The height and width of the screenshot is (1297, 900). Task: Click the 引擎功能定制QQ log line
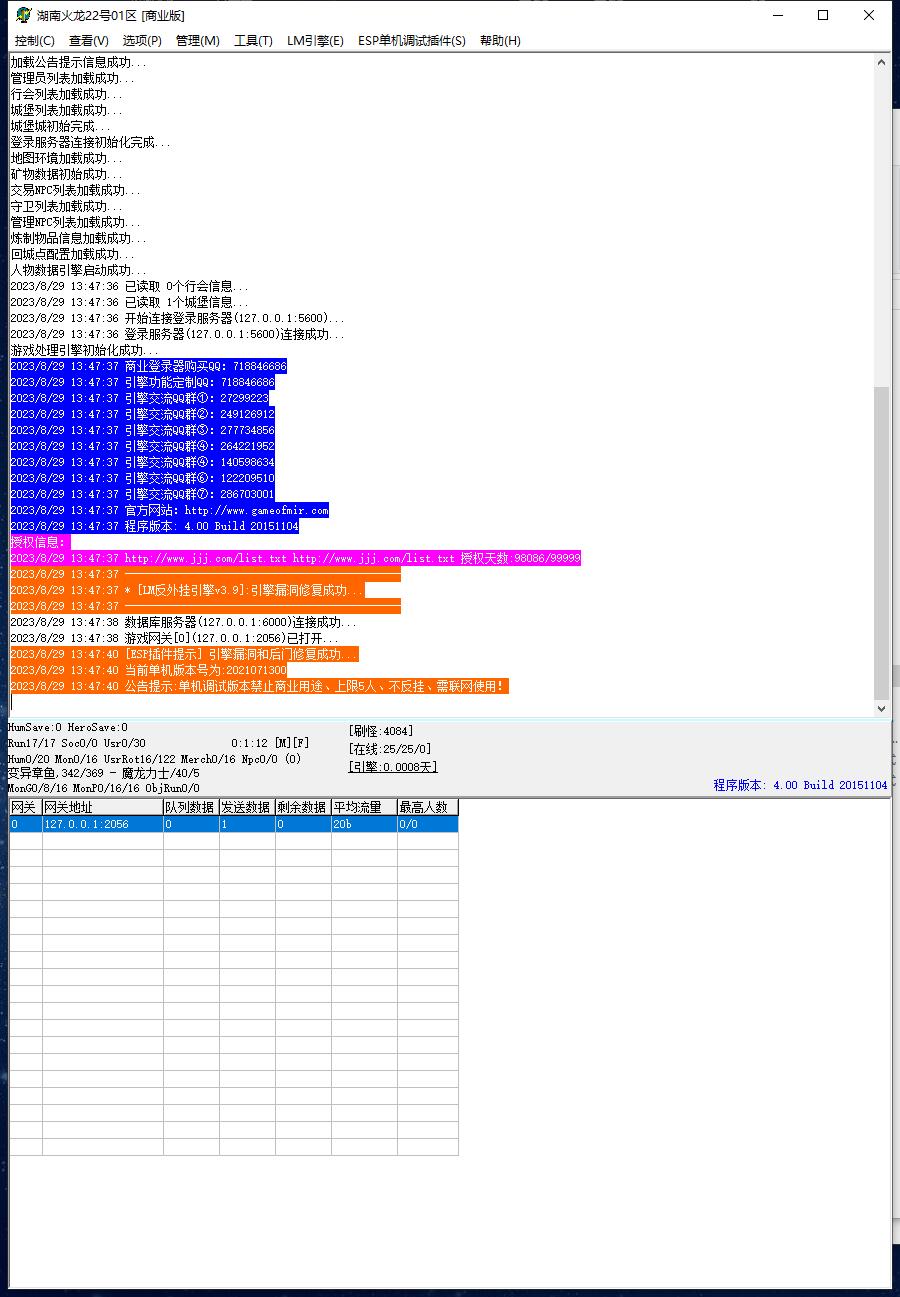[x=142, y=382]
